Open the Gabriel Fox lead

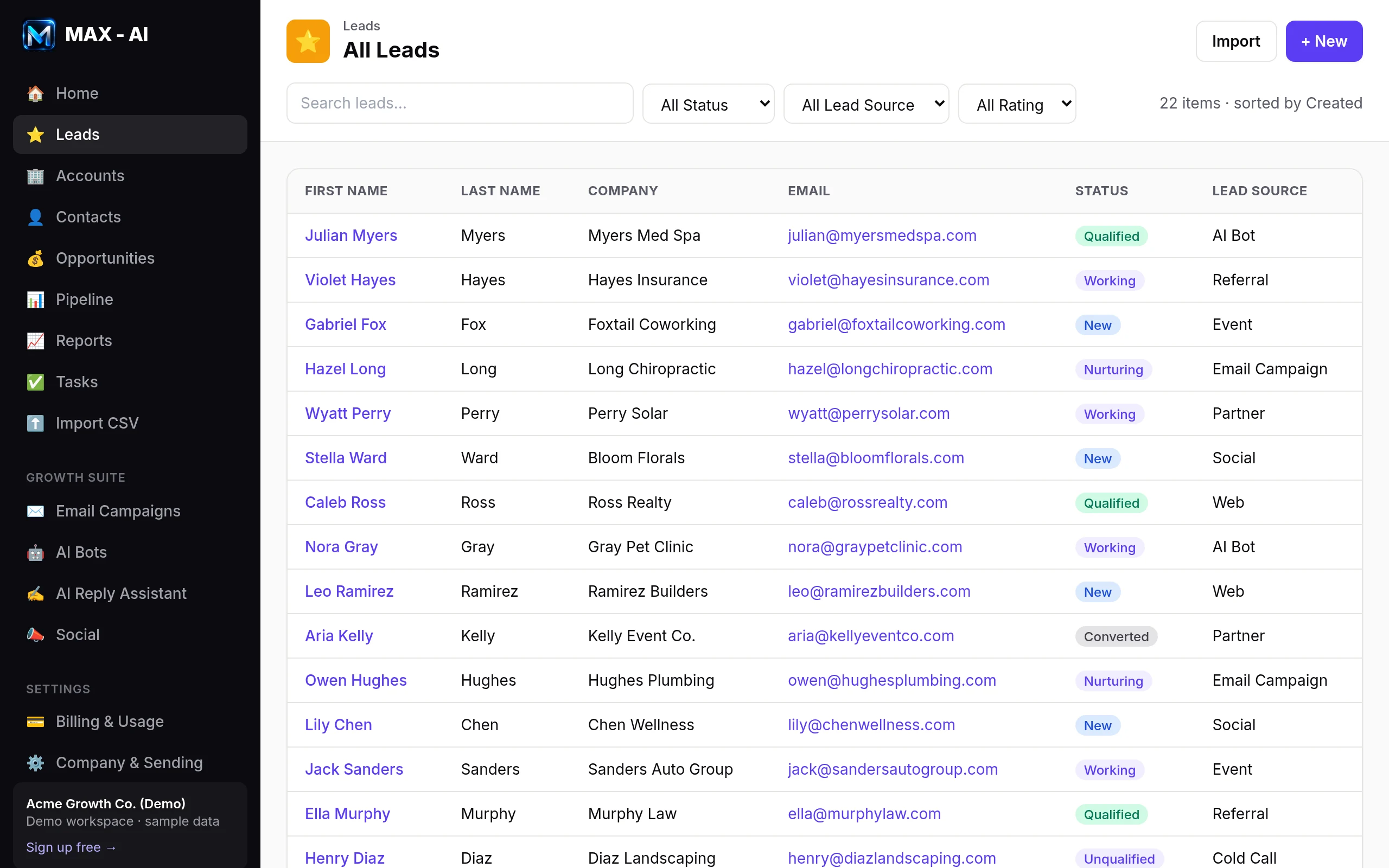point(346,324)
